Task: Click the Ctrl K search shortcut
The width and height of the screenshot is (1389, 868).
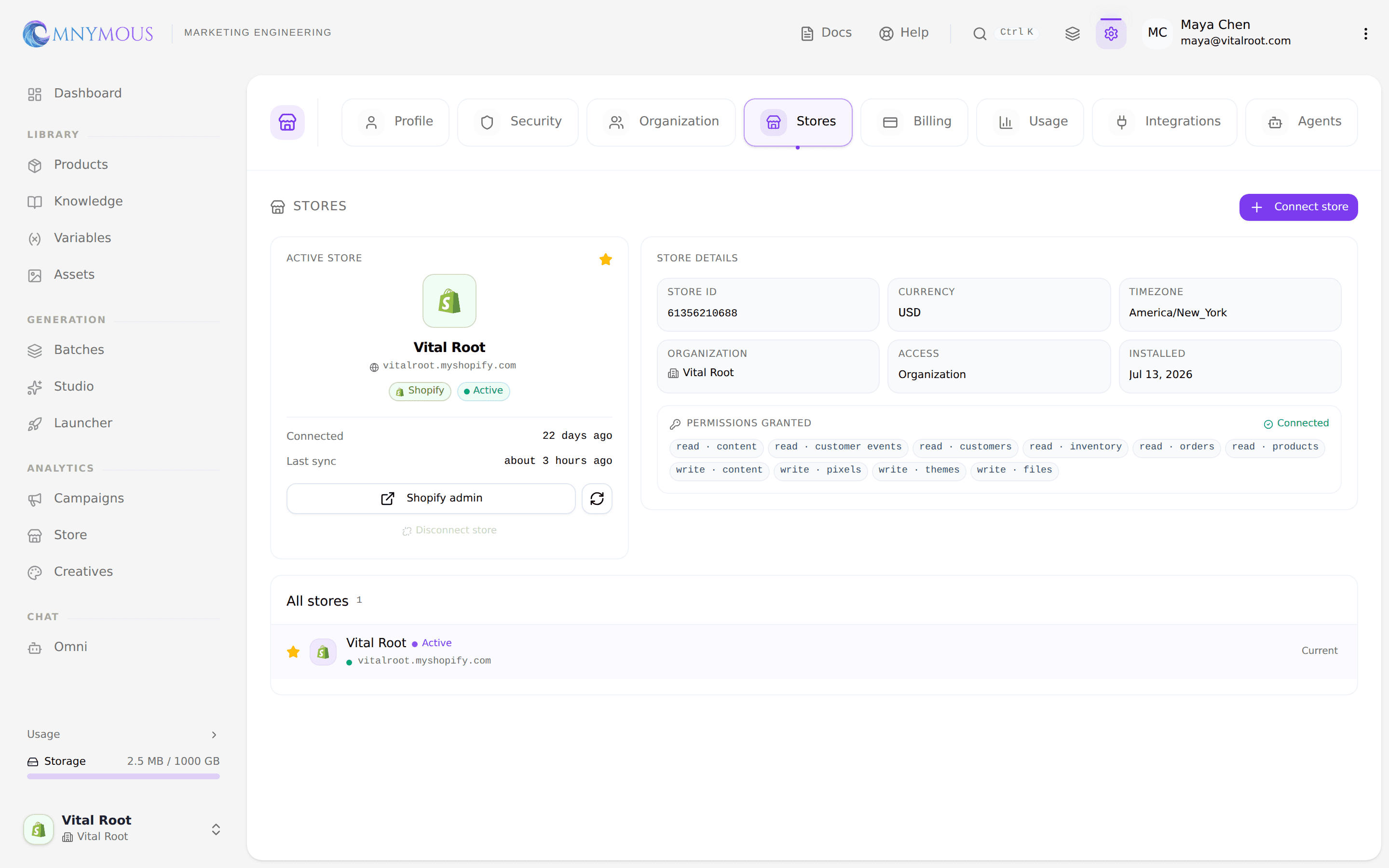Action: pyautogui.click(x=1016, y=32)
